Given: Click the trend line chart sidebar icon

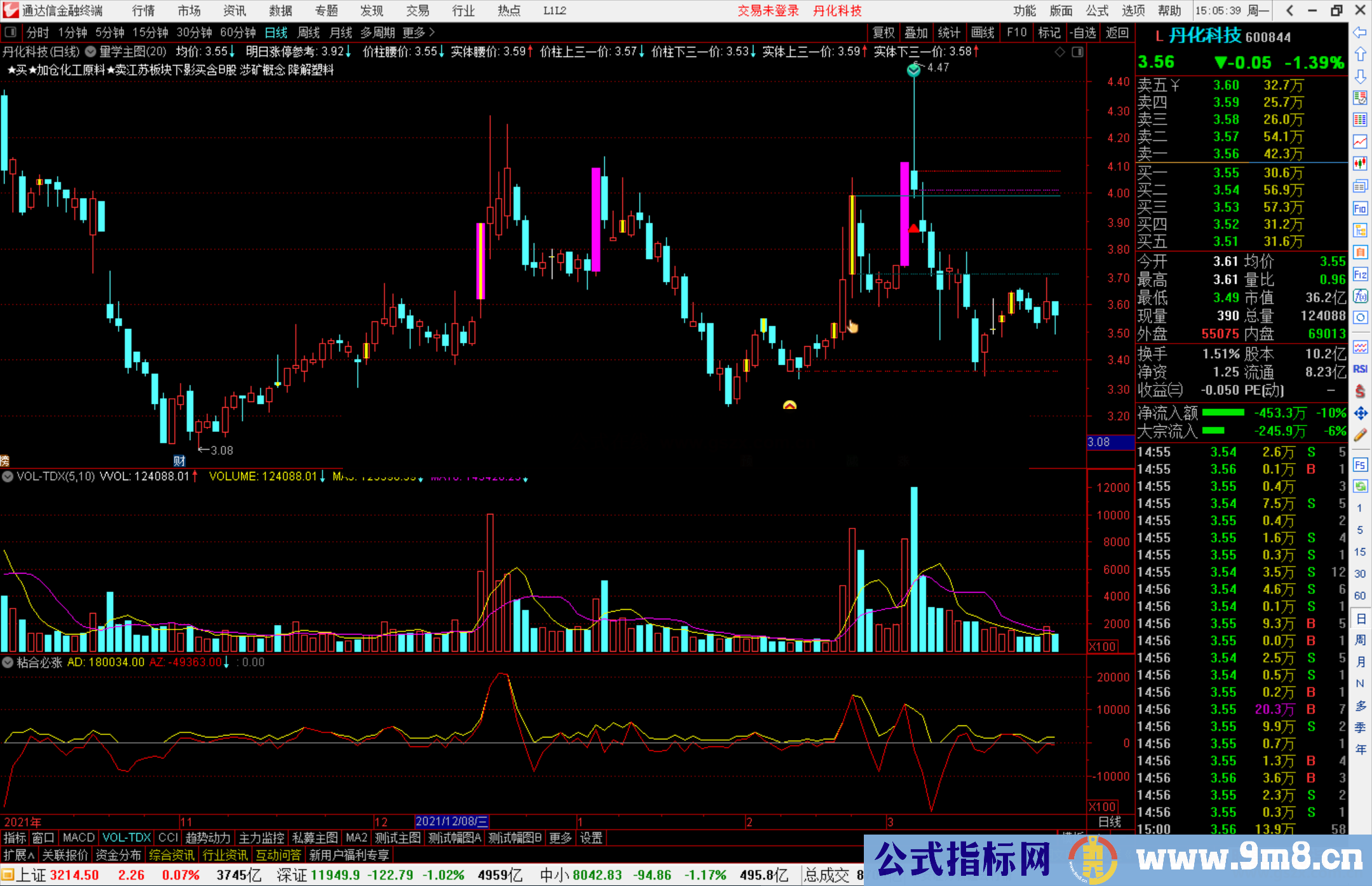Looking at the screenshot, I should (1360, 141).
